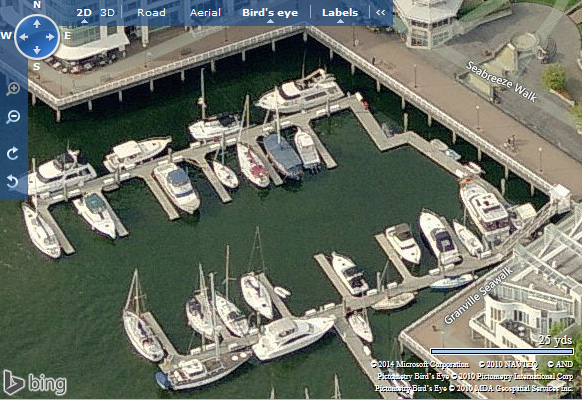This screenshot has height=400, width=582.
Task: Pan the map west with the left arrow
Action: [24, 37]
